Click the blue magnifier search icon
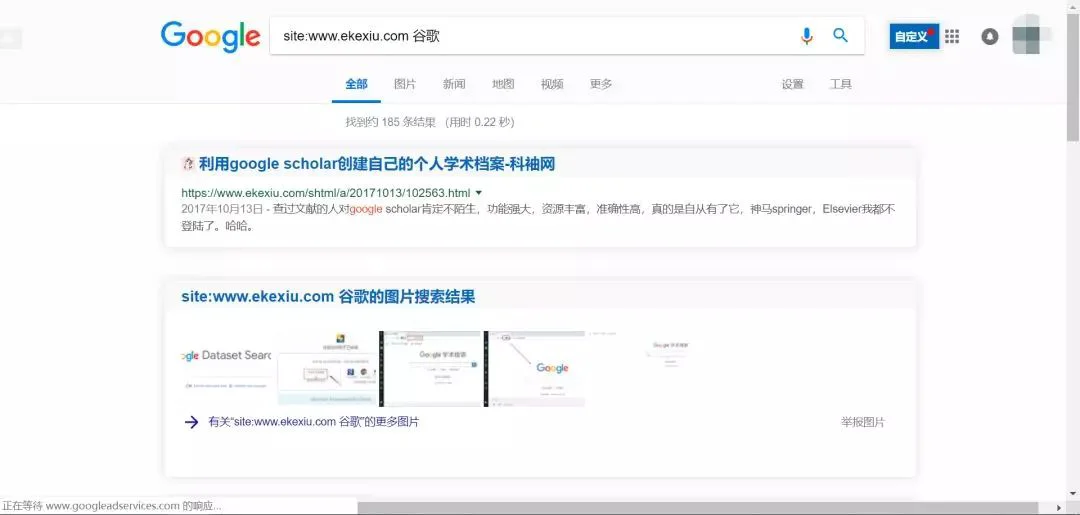This screenshot has height=515, width=1080. coord(840,35)
